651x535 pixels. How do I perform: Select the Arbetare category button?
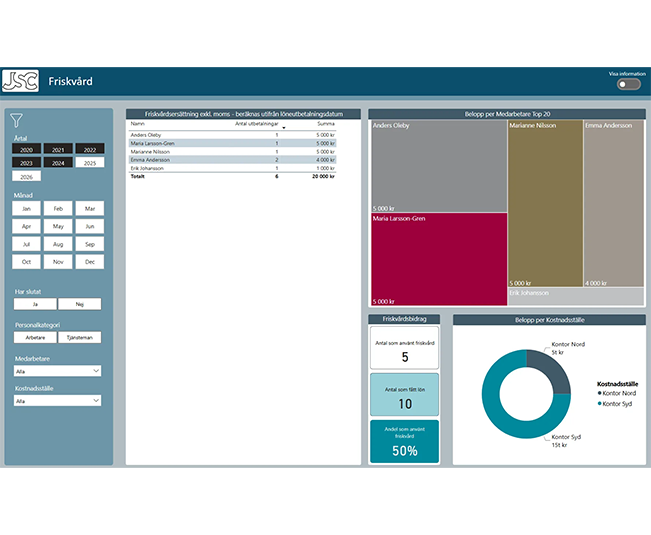coord(35,337)
